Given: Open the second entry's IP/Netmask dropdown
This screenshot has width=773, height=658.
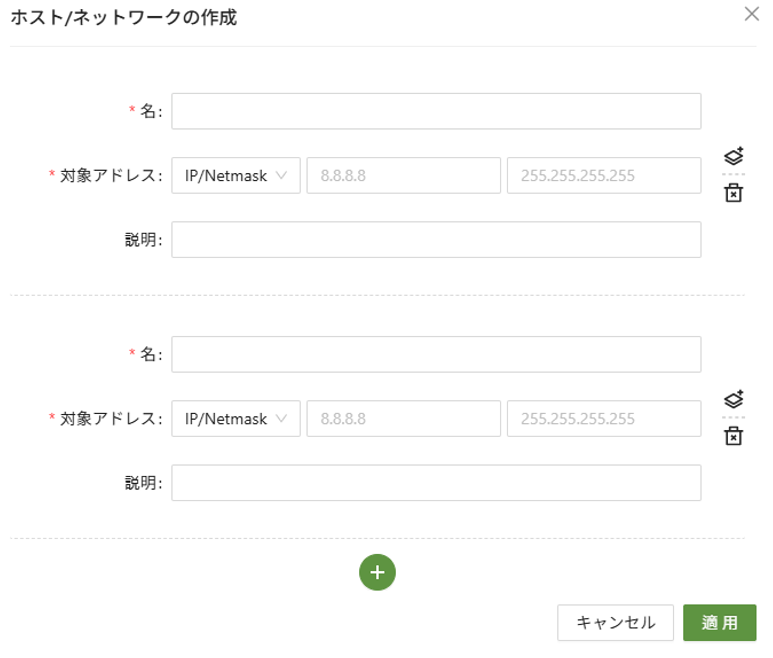Looking at the screenshot, I should [x=236, y=419].
